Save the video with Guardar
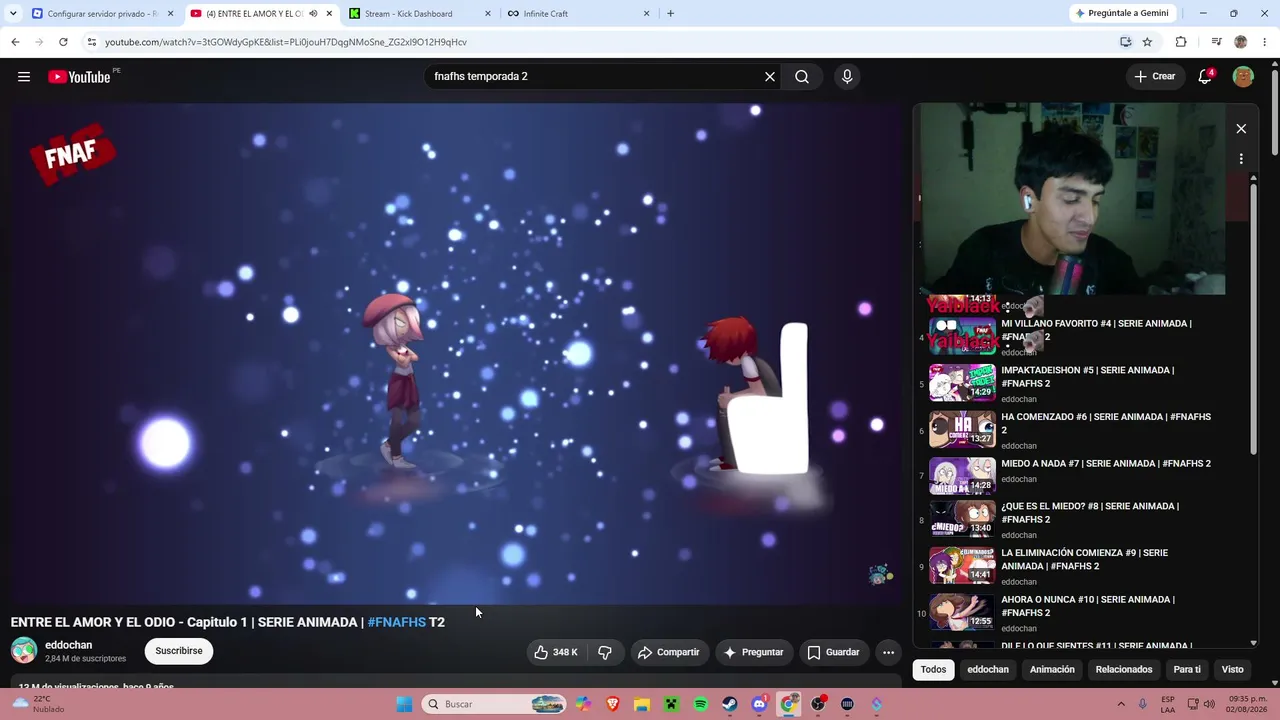 tap(834, 652)
